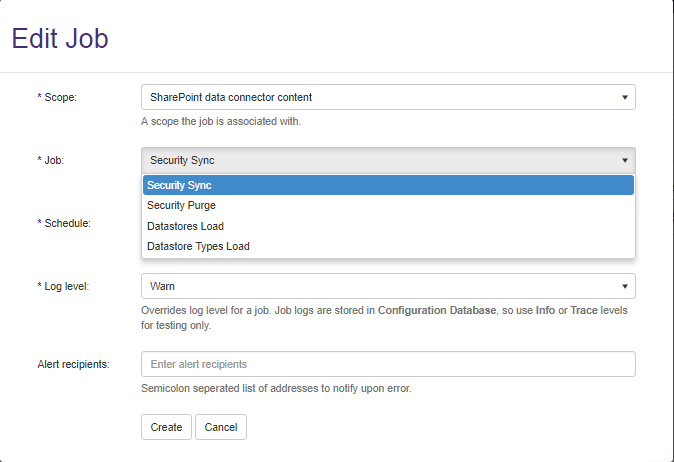
Task: Click the Scope field's down arrow
Action: (x=624, y=97)
